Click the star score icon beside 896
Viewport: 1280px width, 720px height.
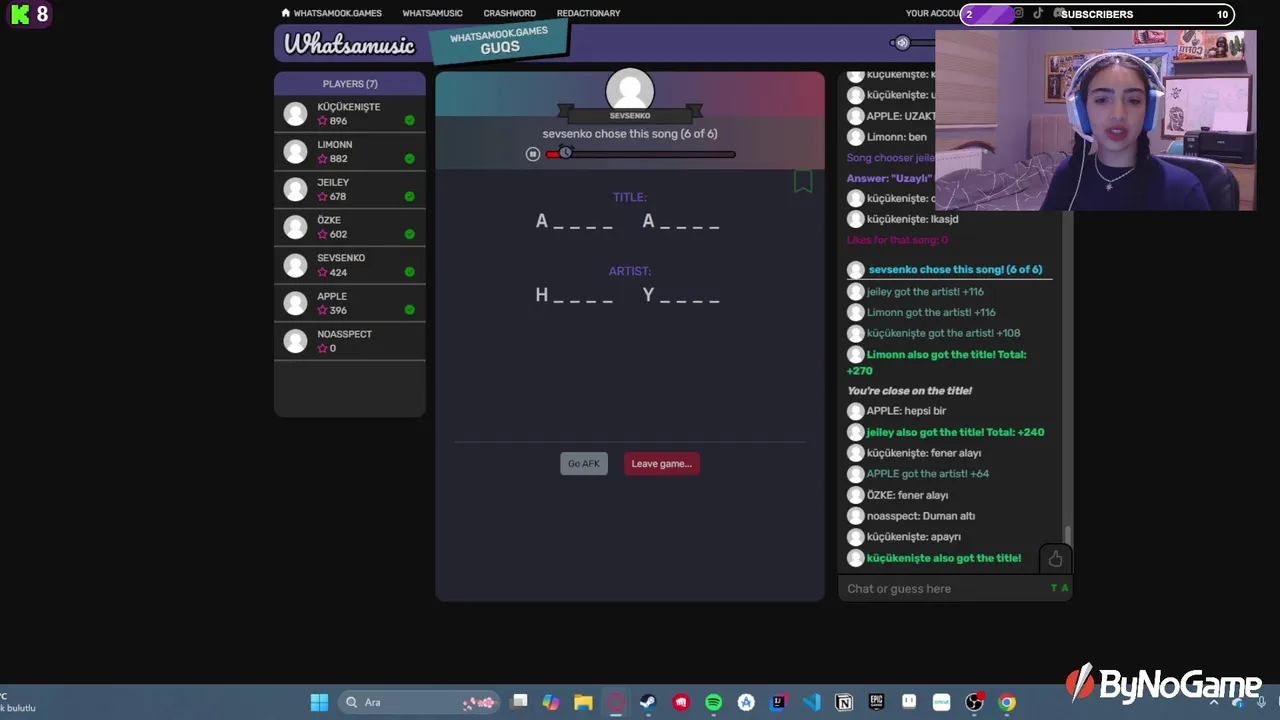pos(323,121)
